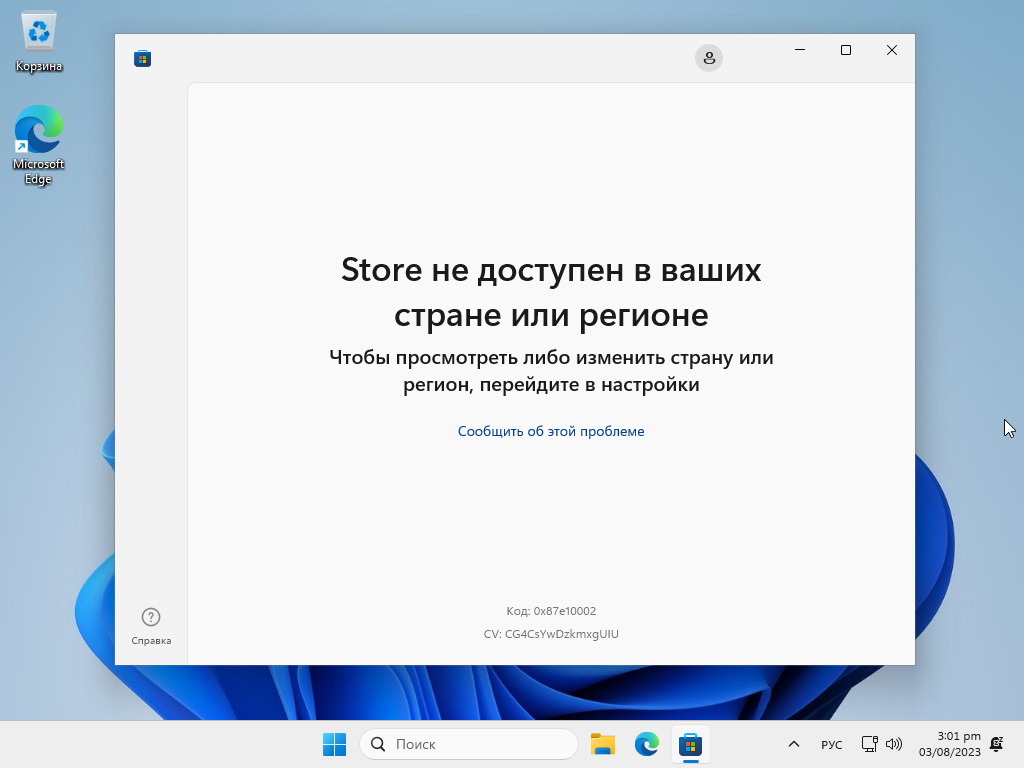The width and height of the screenshot is (1024, 768).
Task: Switch the РУС keyboard layout
Action: pyautogui.click(x=832, y=744)
